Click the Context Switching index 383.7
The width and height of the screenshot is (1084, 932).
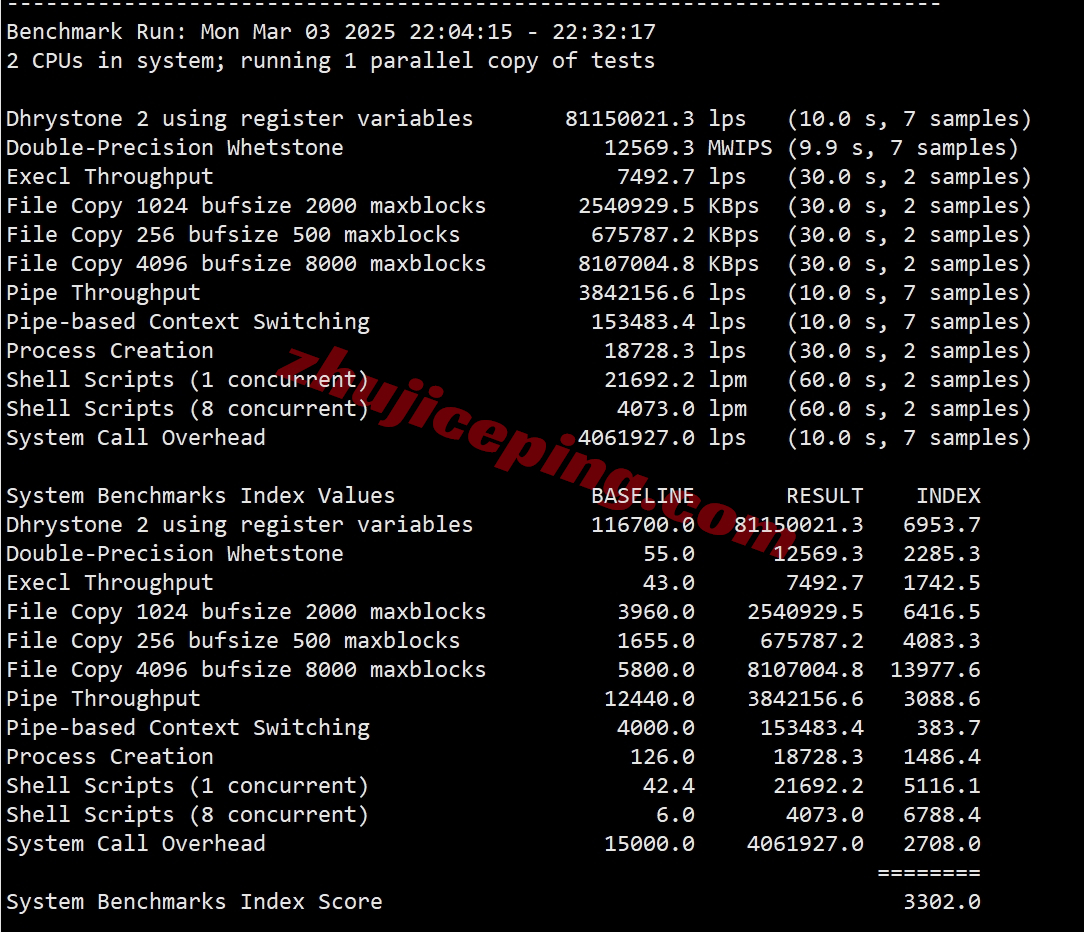click(x=948, y=729)
